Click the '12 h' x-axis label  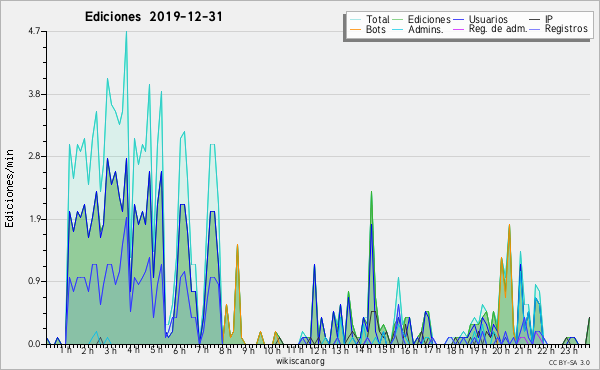click(318, 350)
